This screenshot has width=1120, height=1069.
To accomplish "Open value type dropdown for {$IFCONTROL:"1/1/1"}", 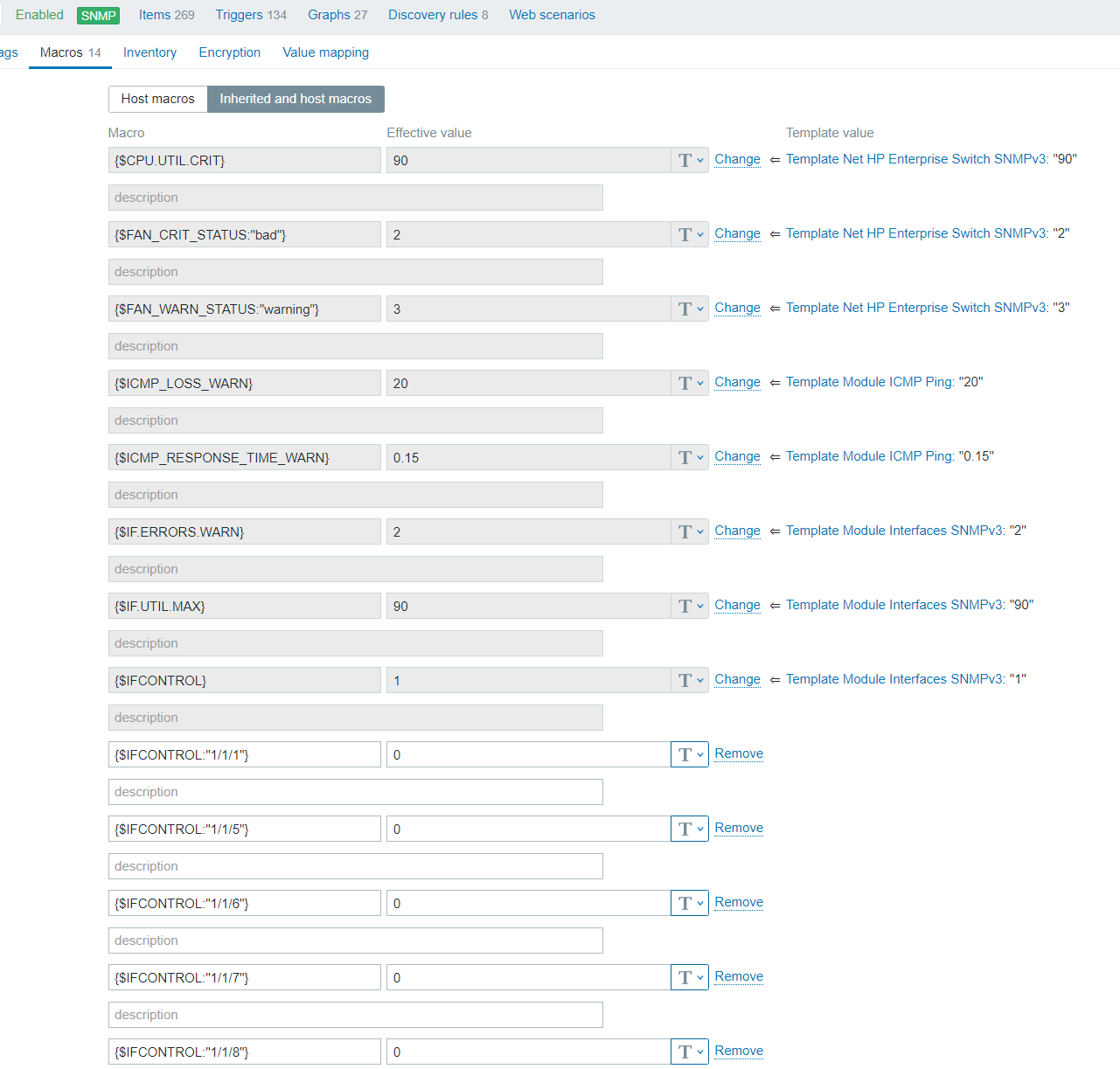I will point(690,754).
